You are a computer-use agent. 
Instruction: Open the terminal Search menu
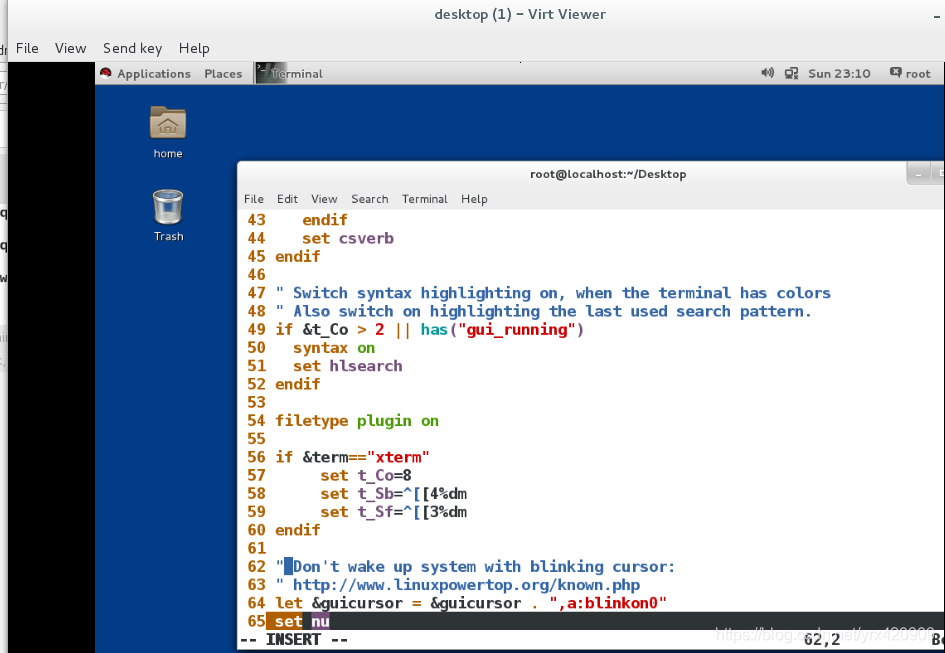[x=369, y=199]
